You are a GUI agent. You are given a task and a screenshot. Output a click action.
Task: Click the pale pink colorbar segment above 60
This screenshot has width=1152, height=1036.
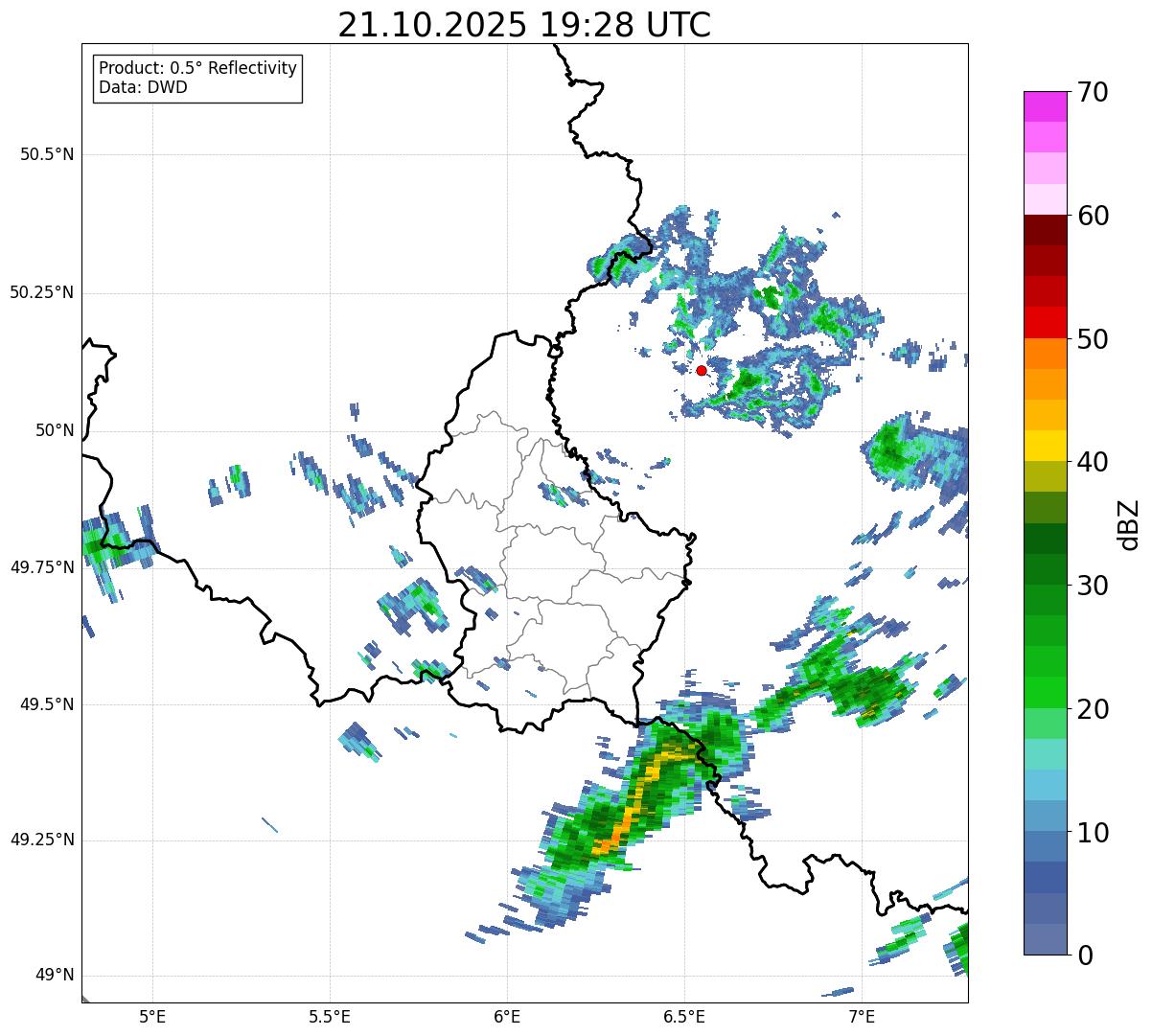coord(1045,199)
